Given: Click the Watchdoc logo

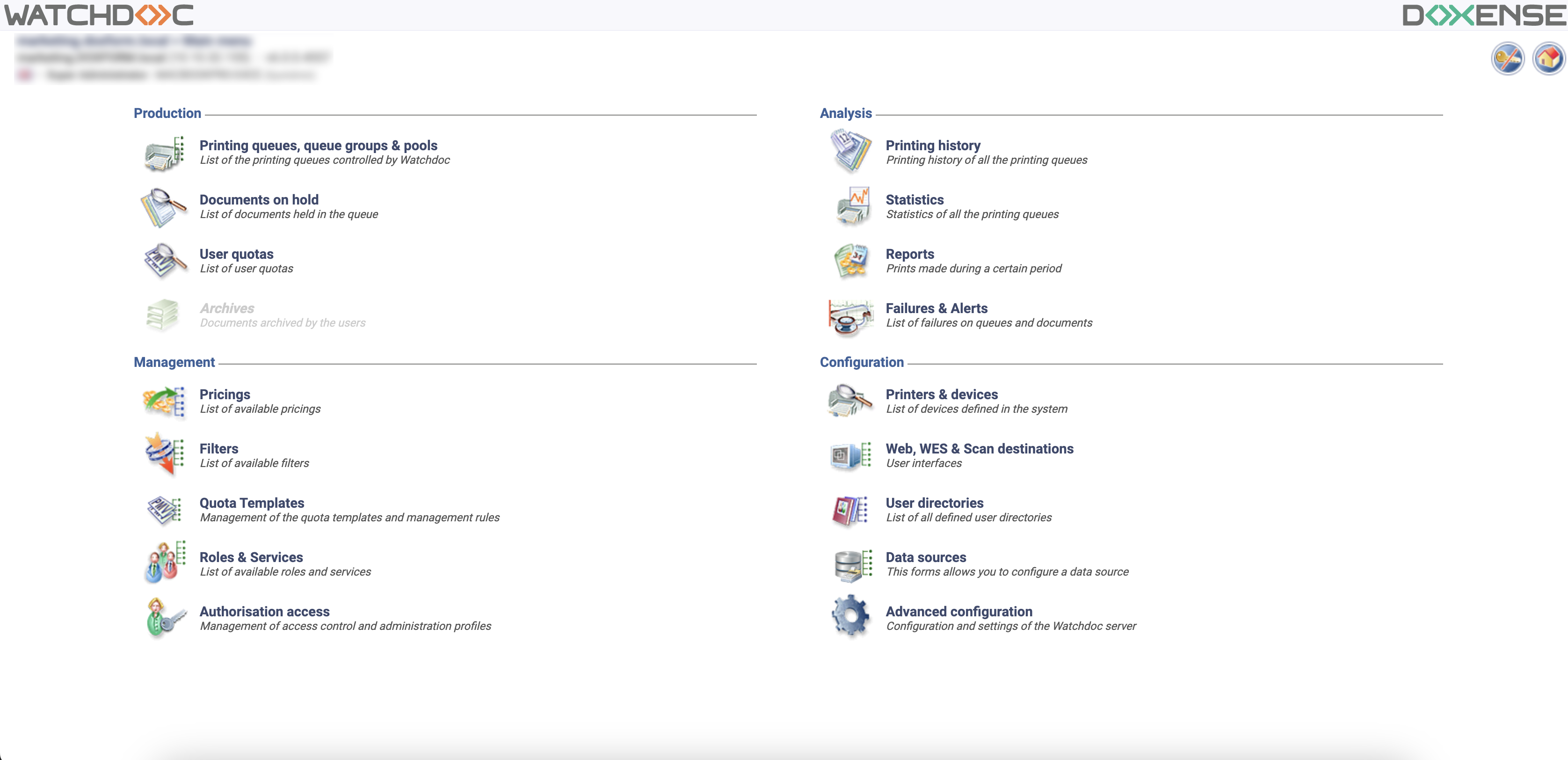Looking at the screenshot, I should (x=99, y=15).
